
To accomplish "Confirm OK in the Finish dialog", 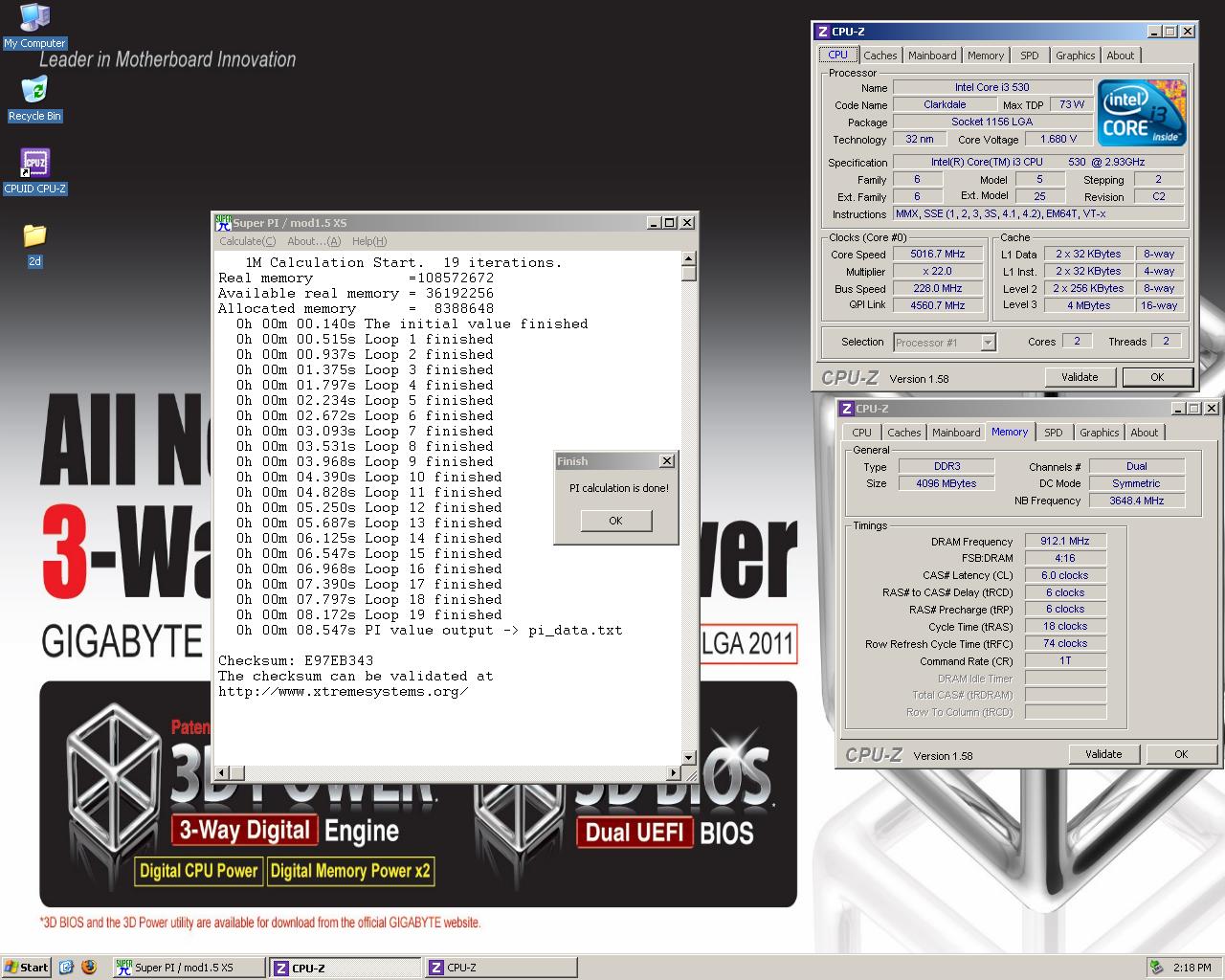I will pos(615,521).
